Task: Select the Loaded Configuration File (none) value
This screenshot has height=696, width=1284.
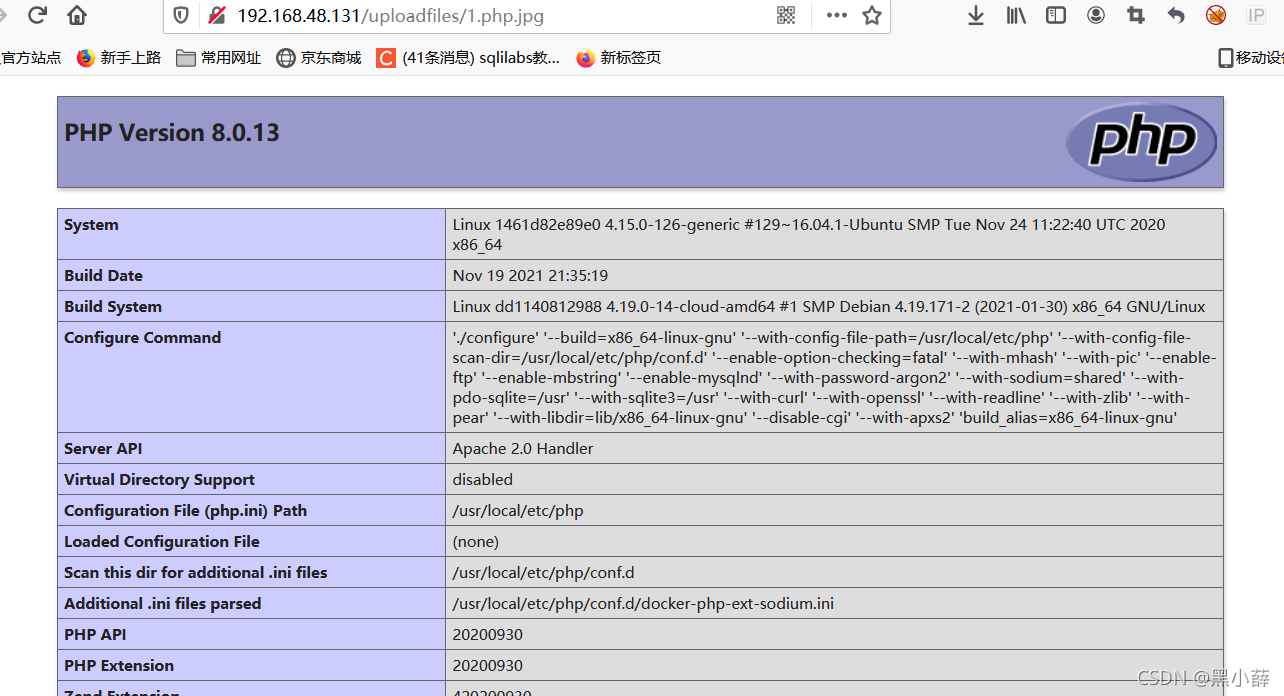Action: tap(475, 542)
